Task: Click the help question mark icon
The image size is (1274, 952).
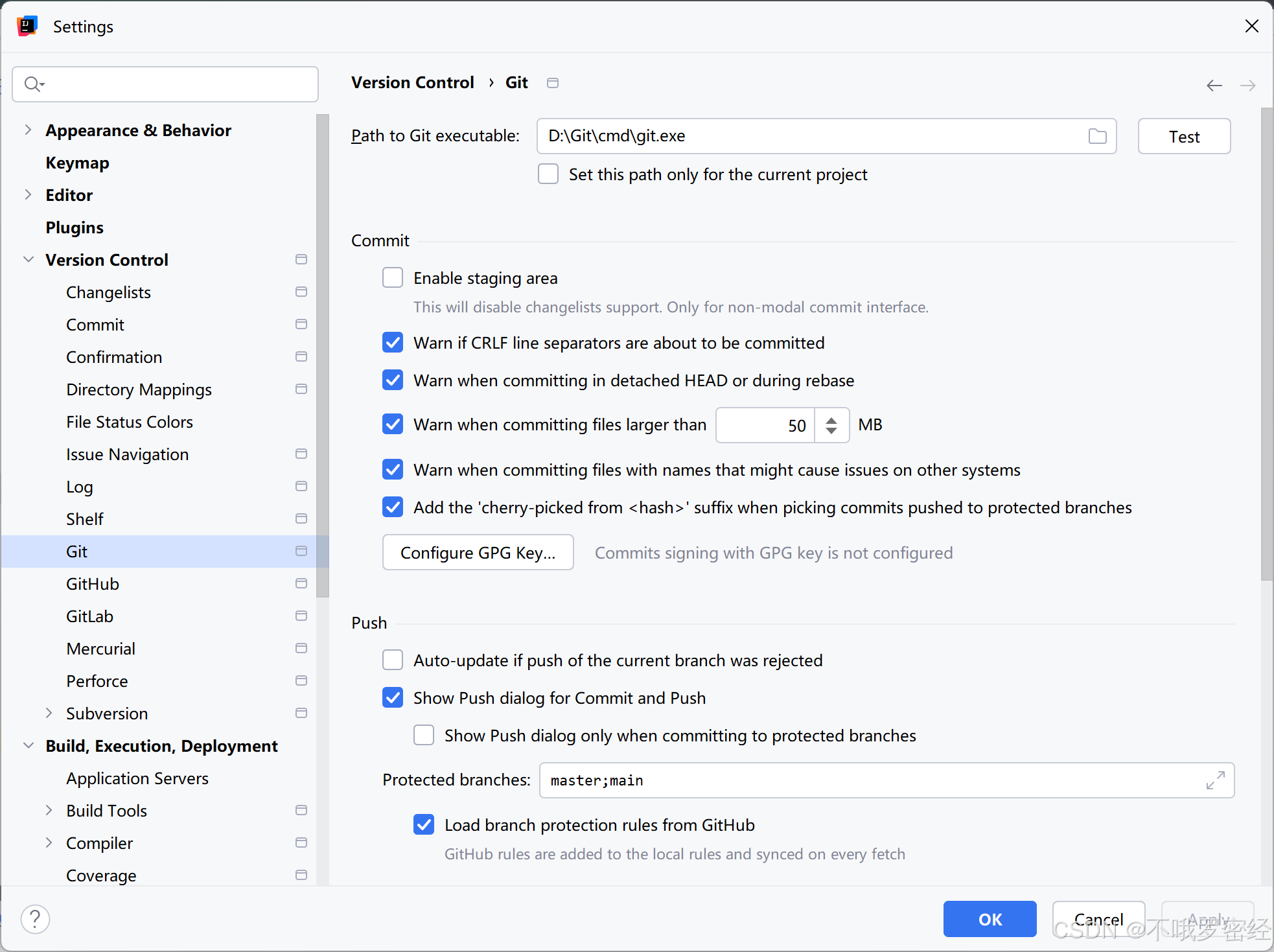Action: tap(35, 919)
